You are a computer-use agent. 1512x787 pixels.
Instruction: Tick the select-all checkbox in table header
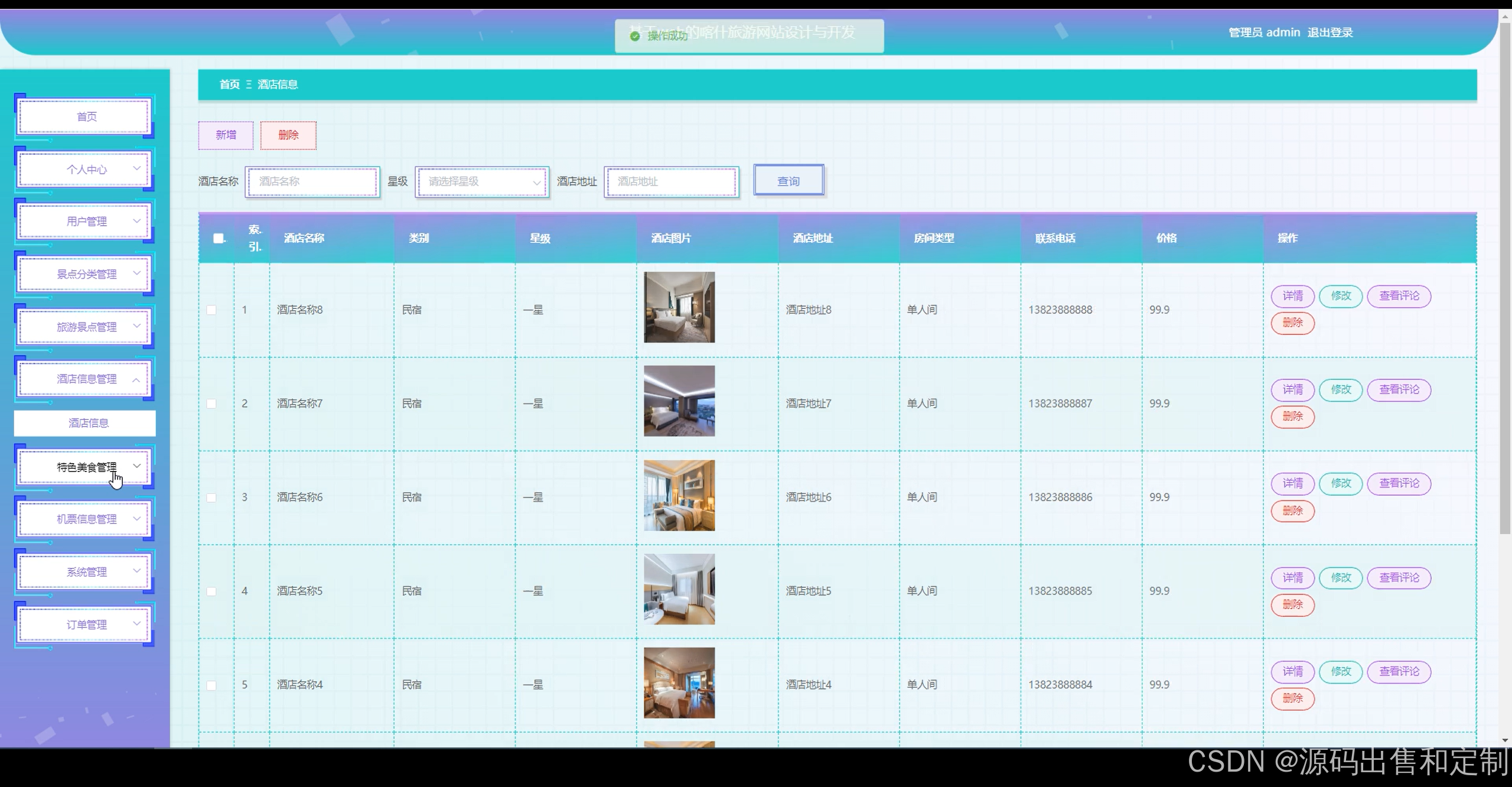point(219,238)
